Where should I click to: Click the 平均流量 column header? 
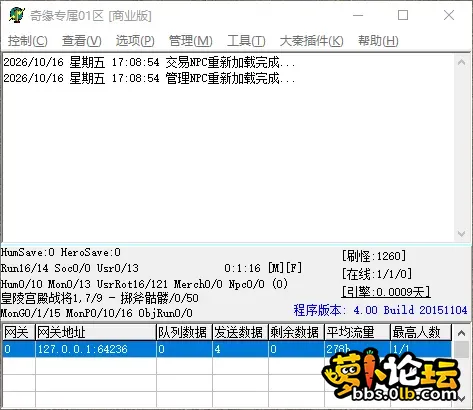357,332
